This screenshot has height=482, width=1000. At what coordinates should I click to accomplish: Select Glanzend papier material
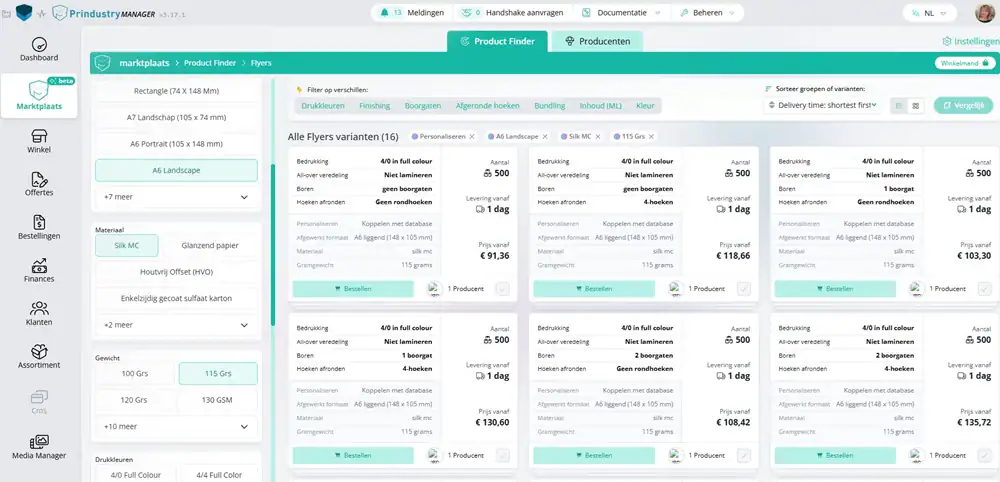click(210, 245)
